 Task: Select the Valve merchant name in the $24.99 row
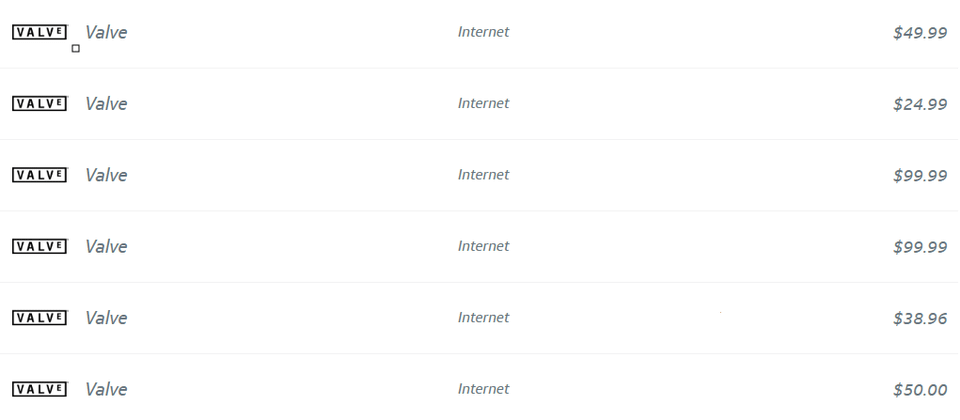(106, 103)
